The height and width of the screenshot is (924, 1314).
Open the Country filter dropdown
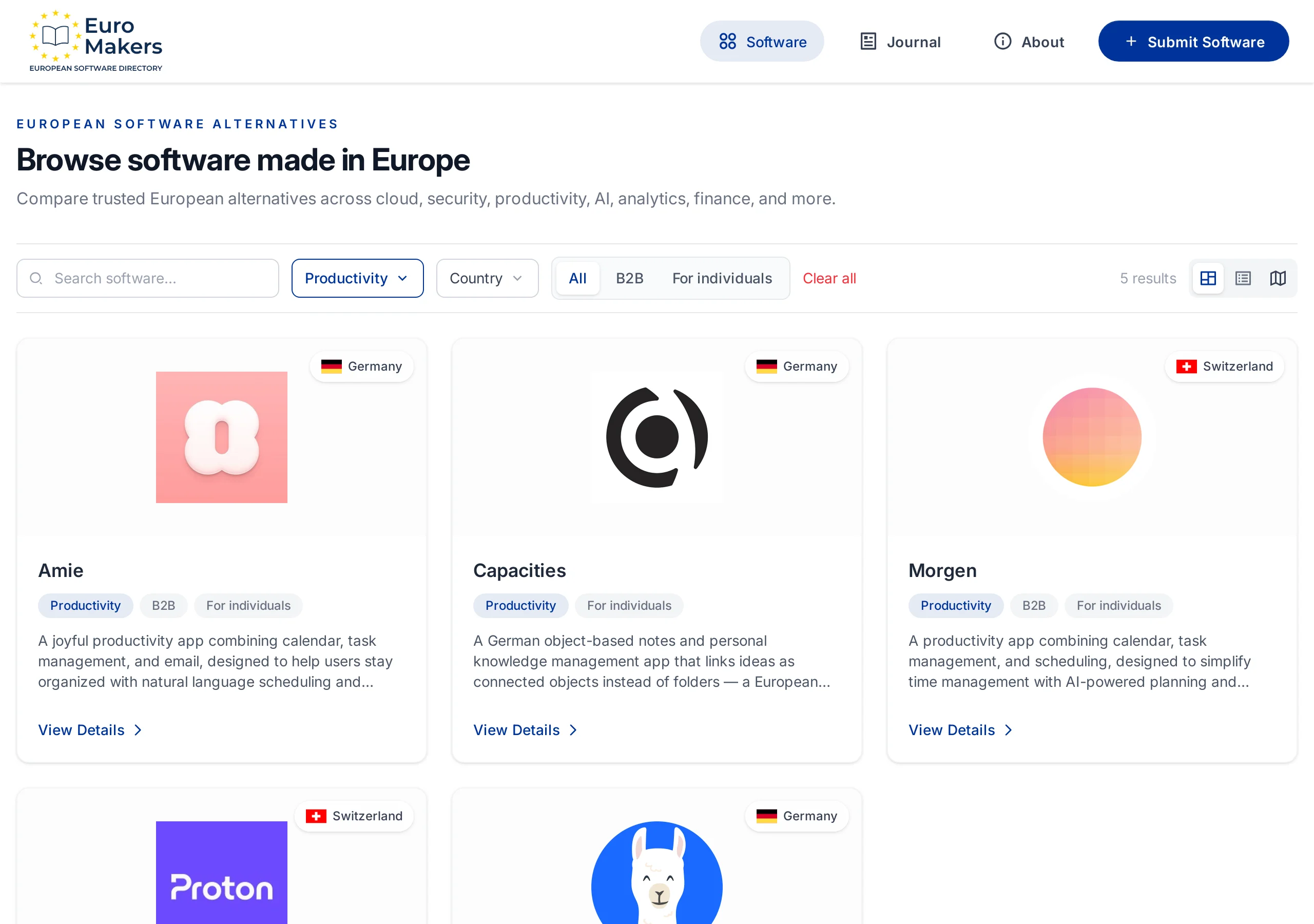[x=487, y=278]
